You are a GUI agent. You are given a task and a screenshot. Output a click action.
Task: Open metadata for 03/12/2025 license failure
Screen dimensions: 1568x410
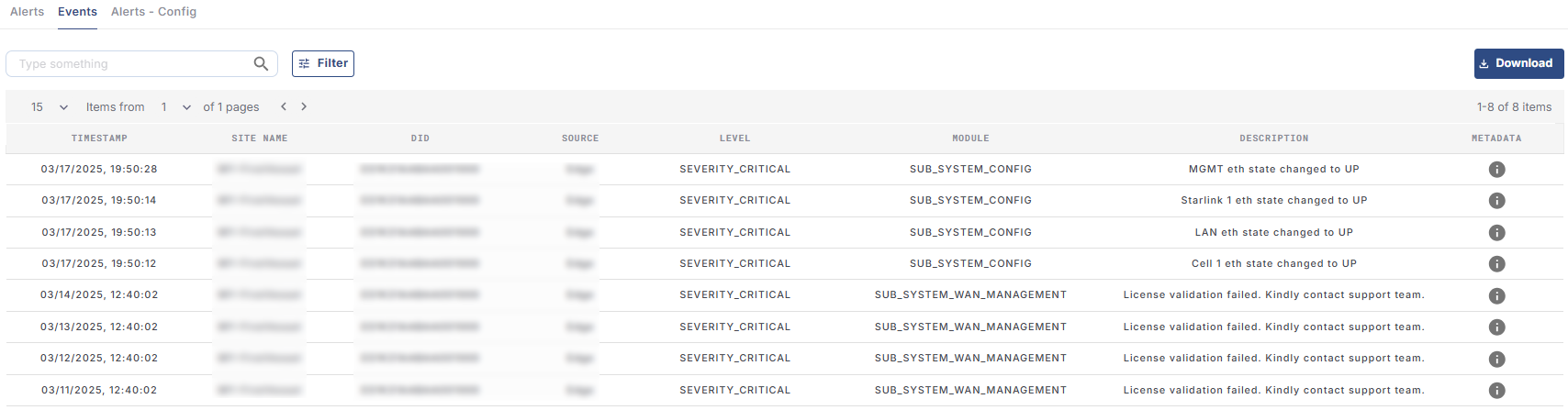pyautogui.click(x=1496, y=359)
